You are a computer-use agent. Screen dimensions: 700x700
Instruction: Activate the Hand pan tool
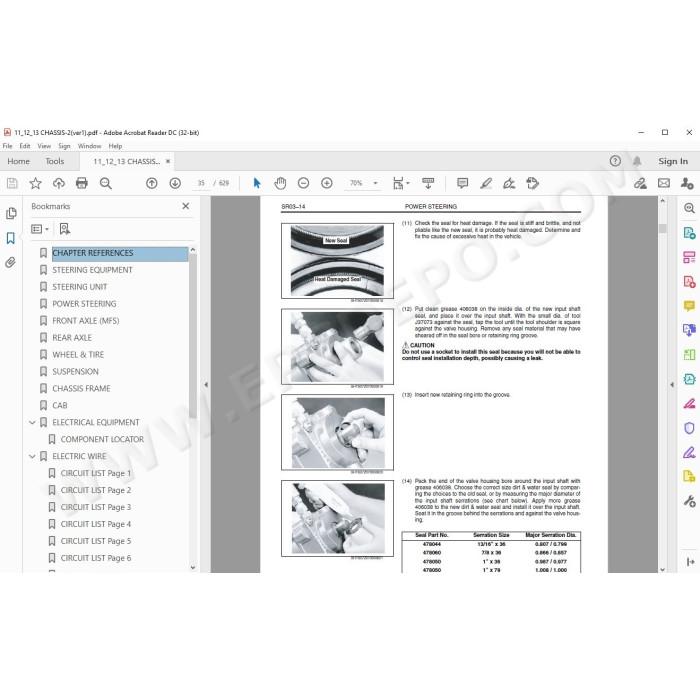[x=280, y=183]
